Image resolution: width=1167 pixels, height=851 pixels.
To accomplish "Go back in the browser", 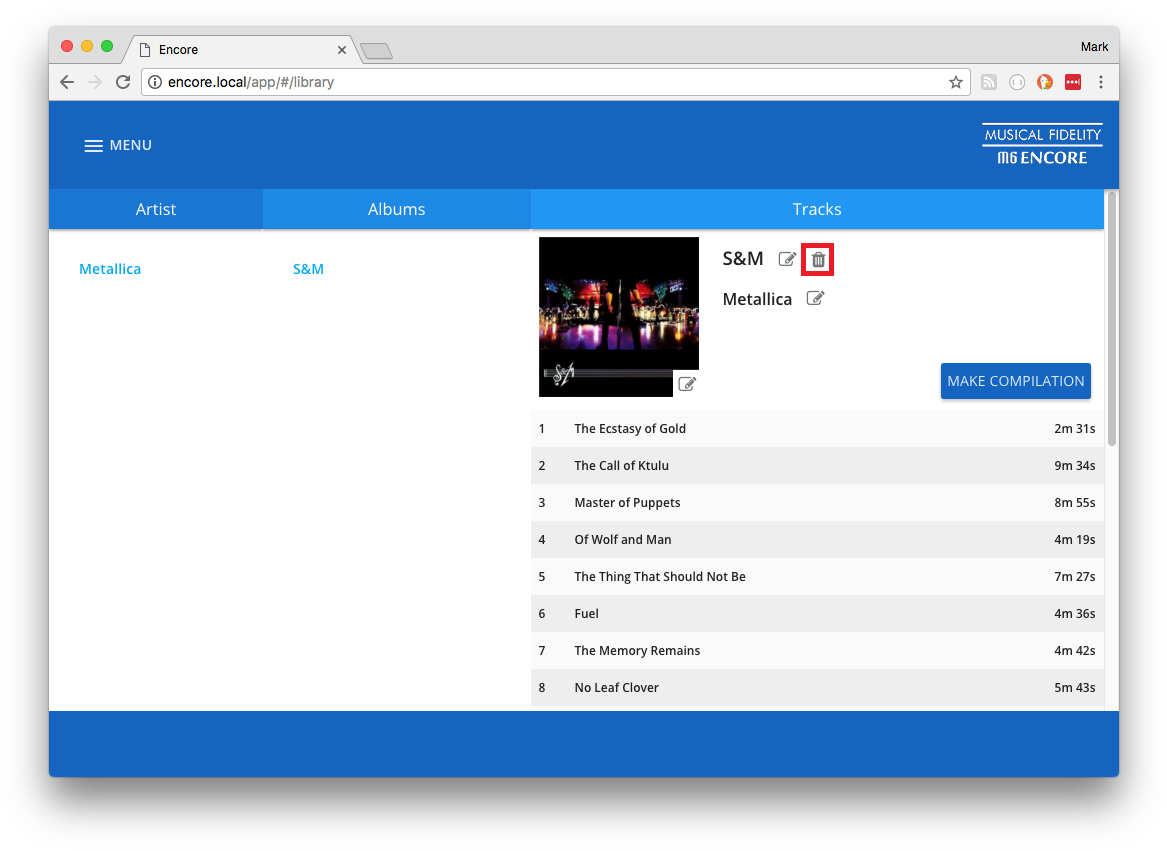I will click(x=67, y=82).
